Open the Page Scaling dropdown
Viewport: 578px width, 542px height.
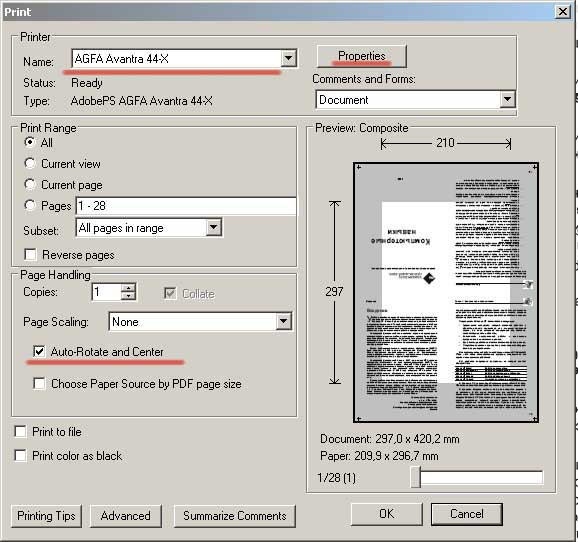(284, 322)
